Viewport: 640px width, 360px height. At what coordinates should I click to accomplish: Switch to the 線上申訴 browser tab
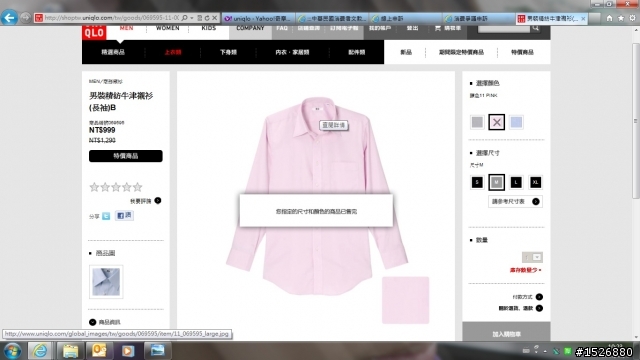(x=406, y=18)
